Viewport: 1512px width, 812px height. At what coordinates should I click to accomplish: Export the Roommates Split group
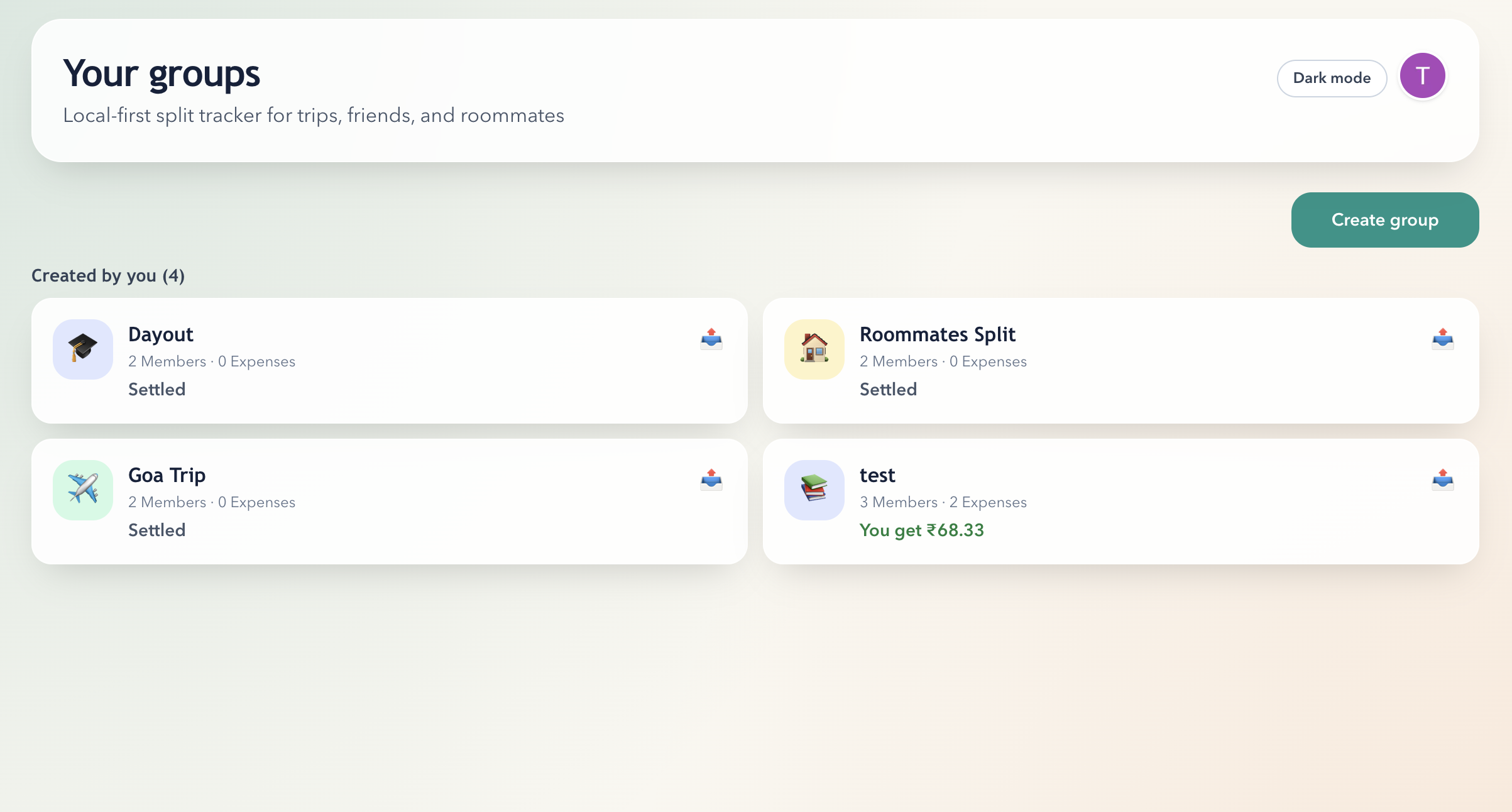pos(1442,339)
